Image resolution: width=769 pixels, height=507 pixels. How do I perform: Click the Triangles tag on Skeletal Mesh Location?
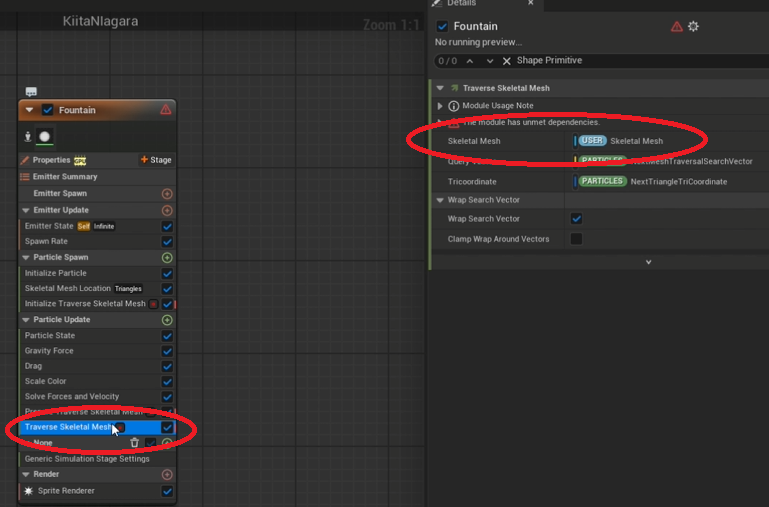(128, 289)
